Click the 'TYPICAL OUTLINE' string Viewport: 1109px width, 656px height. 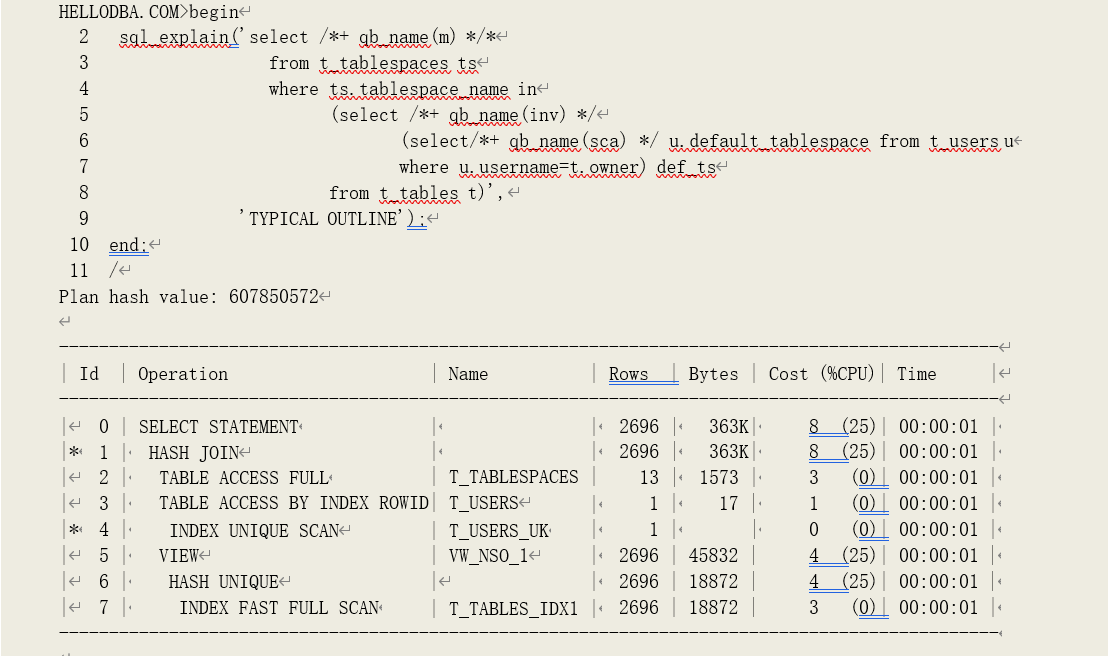pyautogui.click(x=323, y=219)
